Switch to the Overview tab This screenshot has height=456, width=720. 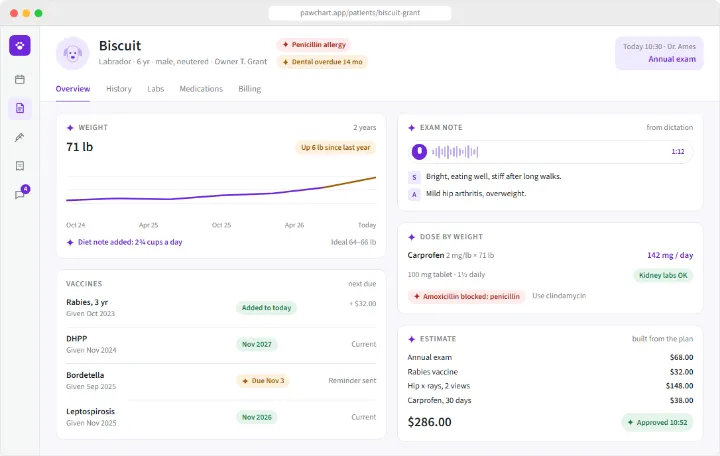[73, 89]
